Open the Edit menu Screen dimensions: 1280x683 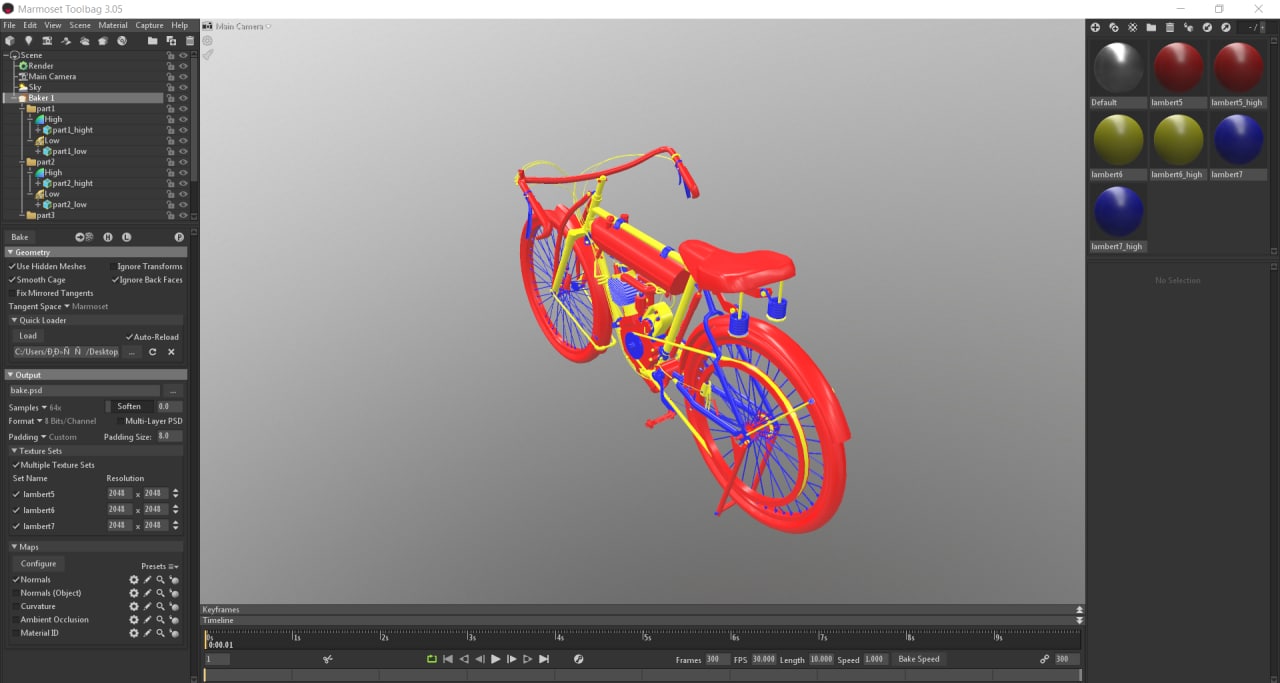[x=30, y=25]
